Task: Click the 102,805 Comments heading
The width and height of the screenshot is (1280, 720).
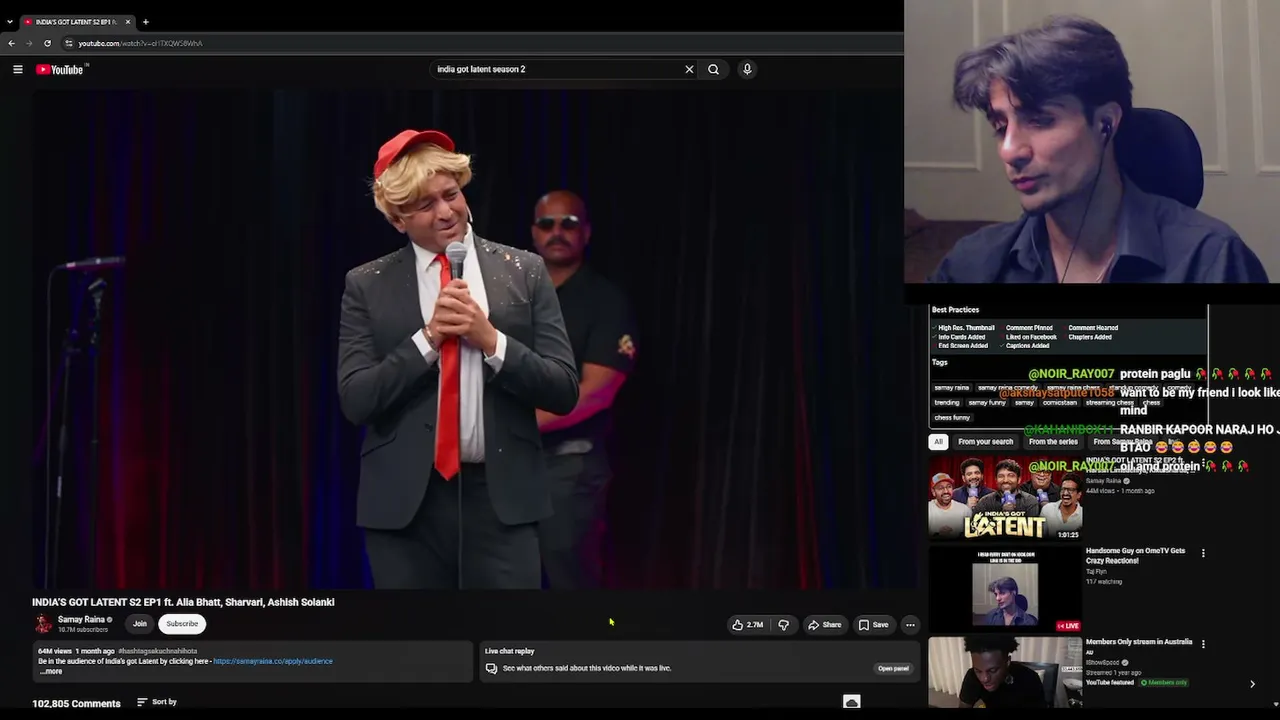Action: point(76,703)
